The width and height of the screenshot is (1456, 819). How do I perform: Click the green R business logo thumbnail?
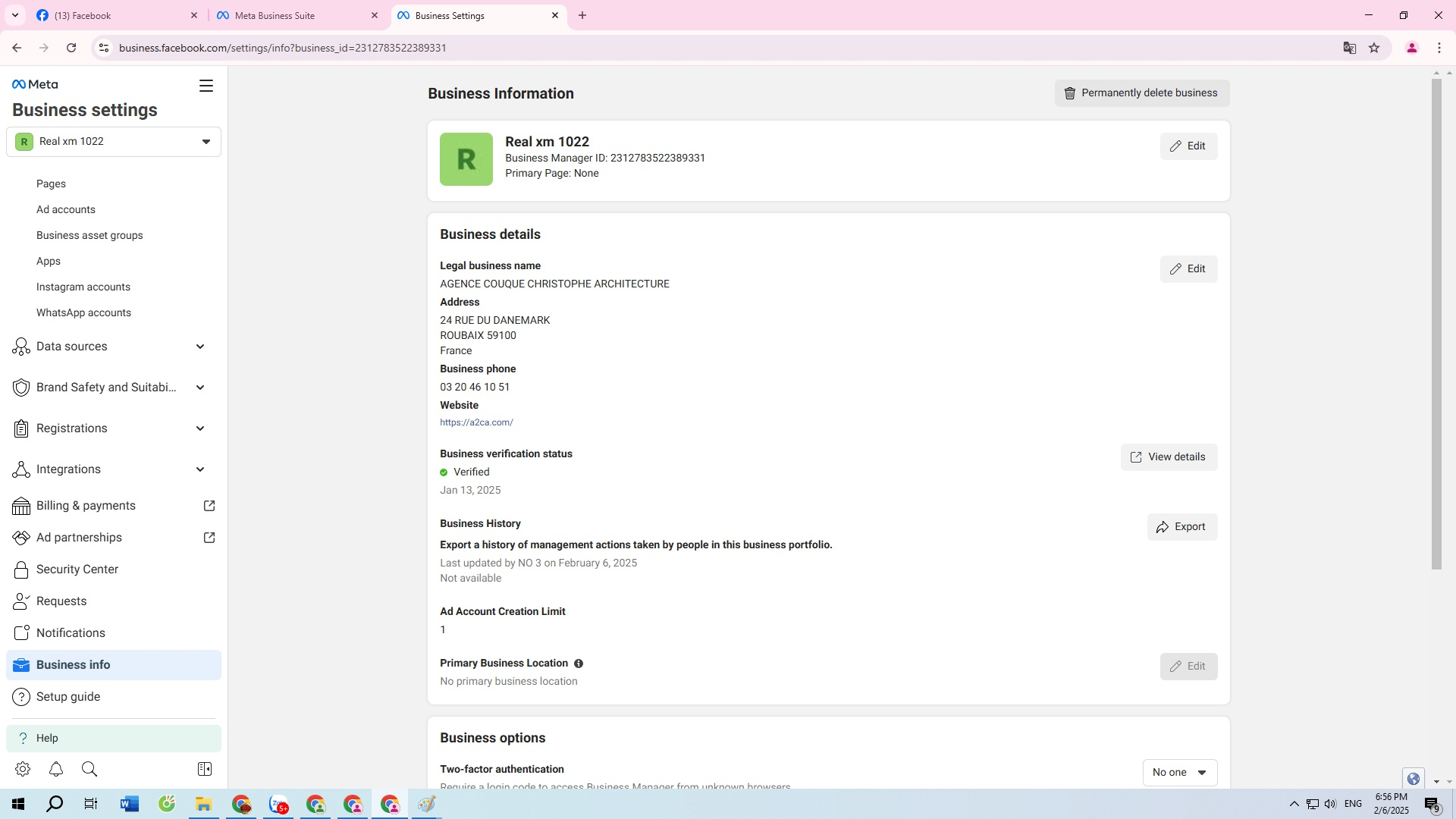[466, 159]
